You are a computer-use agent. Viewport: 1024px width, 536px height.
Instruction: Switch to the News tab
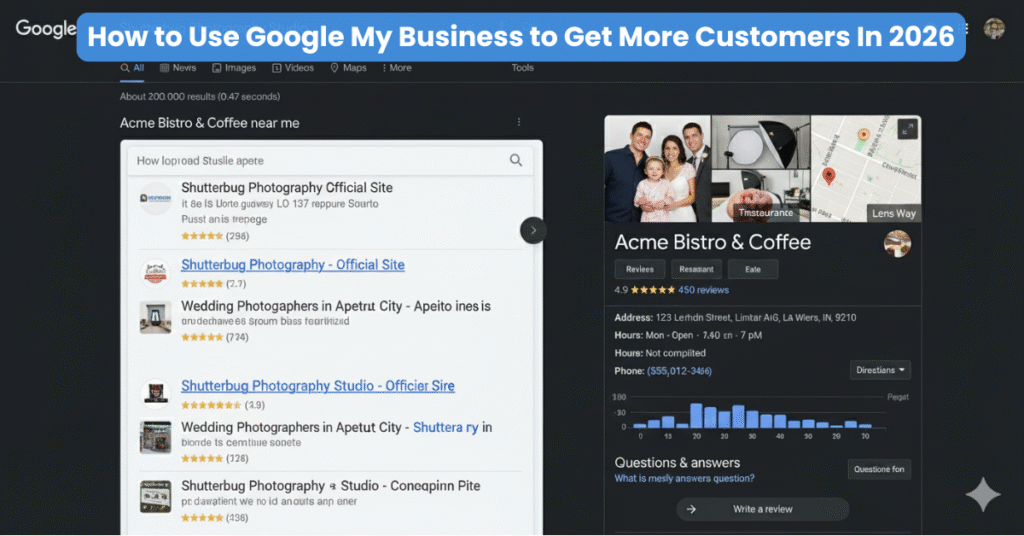[x=178, y=68]
